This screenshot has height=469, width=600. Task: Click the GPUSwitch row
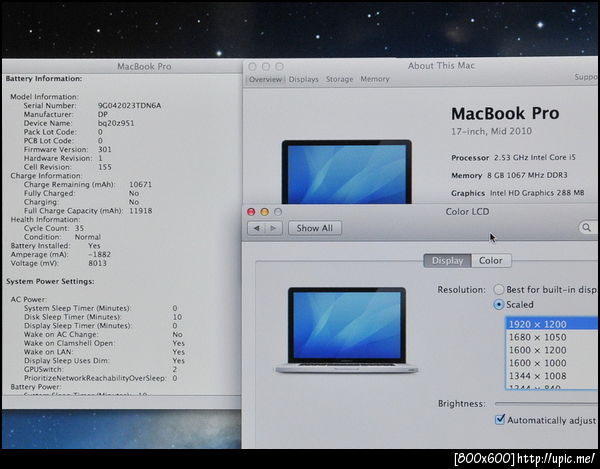[x=100, y=370]
